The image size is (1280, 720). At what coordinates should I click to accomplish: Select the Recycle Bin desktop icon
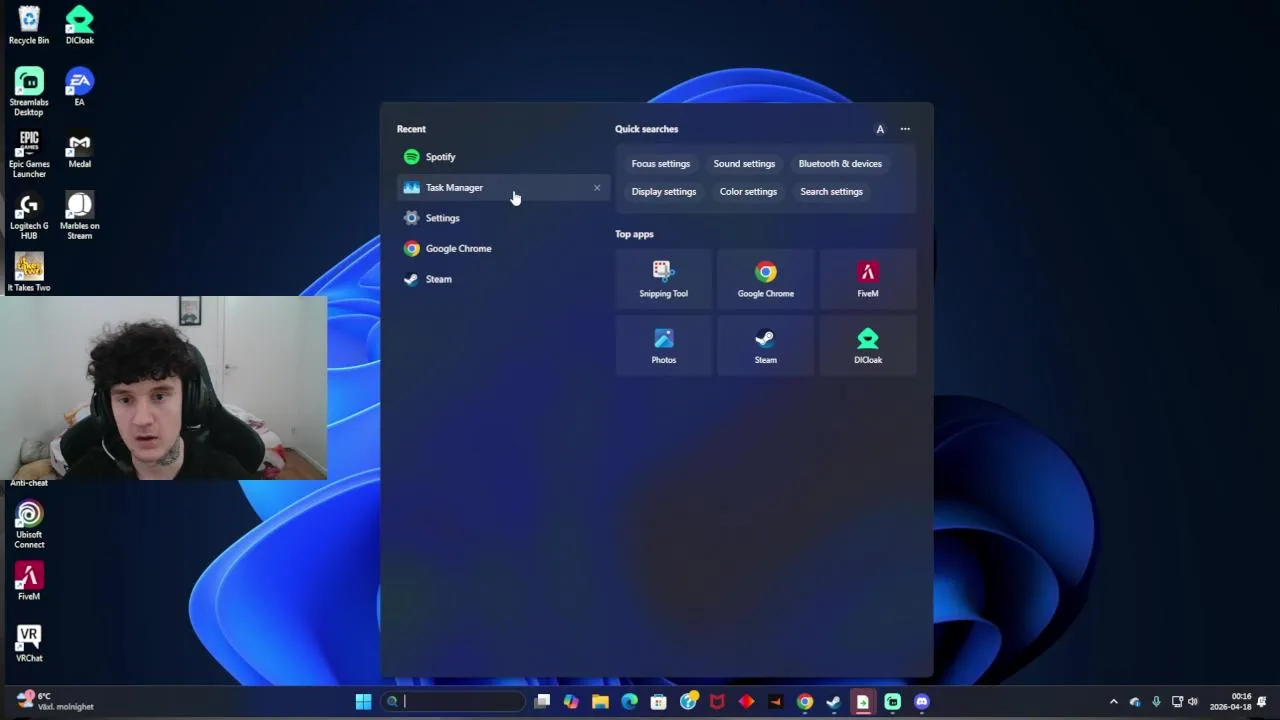29,26
